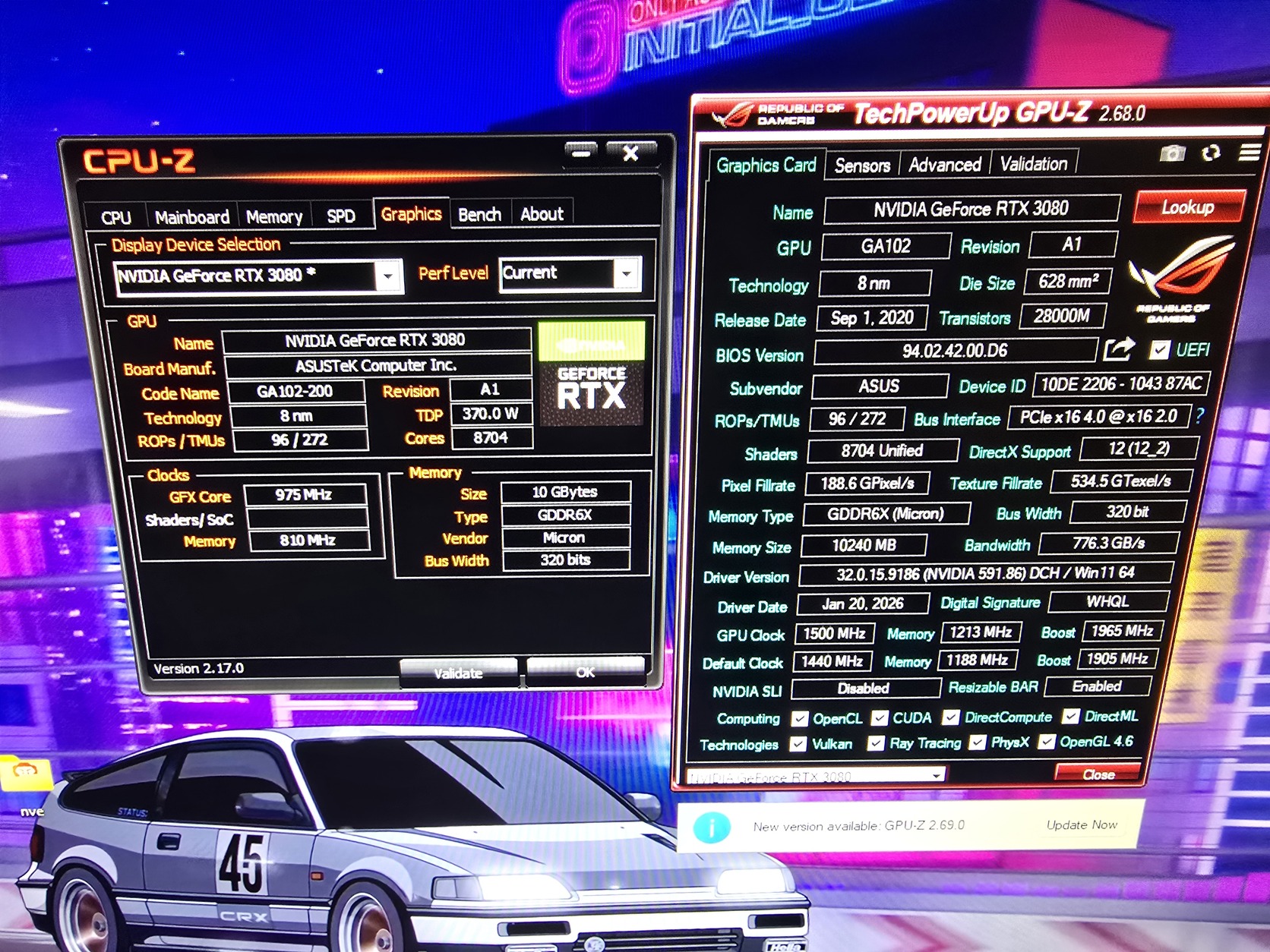This screenshot has width=1270, height=952.
Task: Click the BIOS Version field 94.02.42.00.D6
Action: tap(955, 351)
